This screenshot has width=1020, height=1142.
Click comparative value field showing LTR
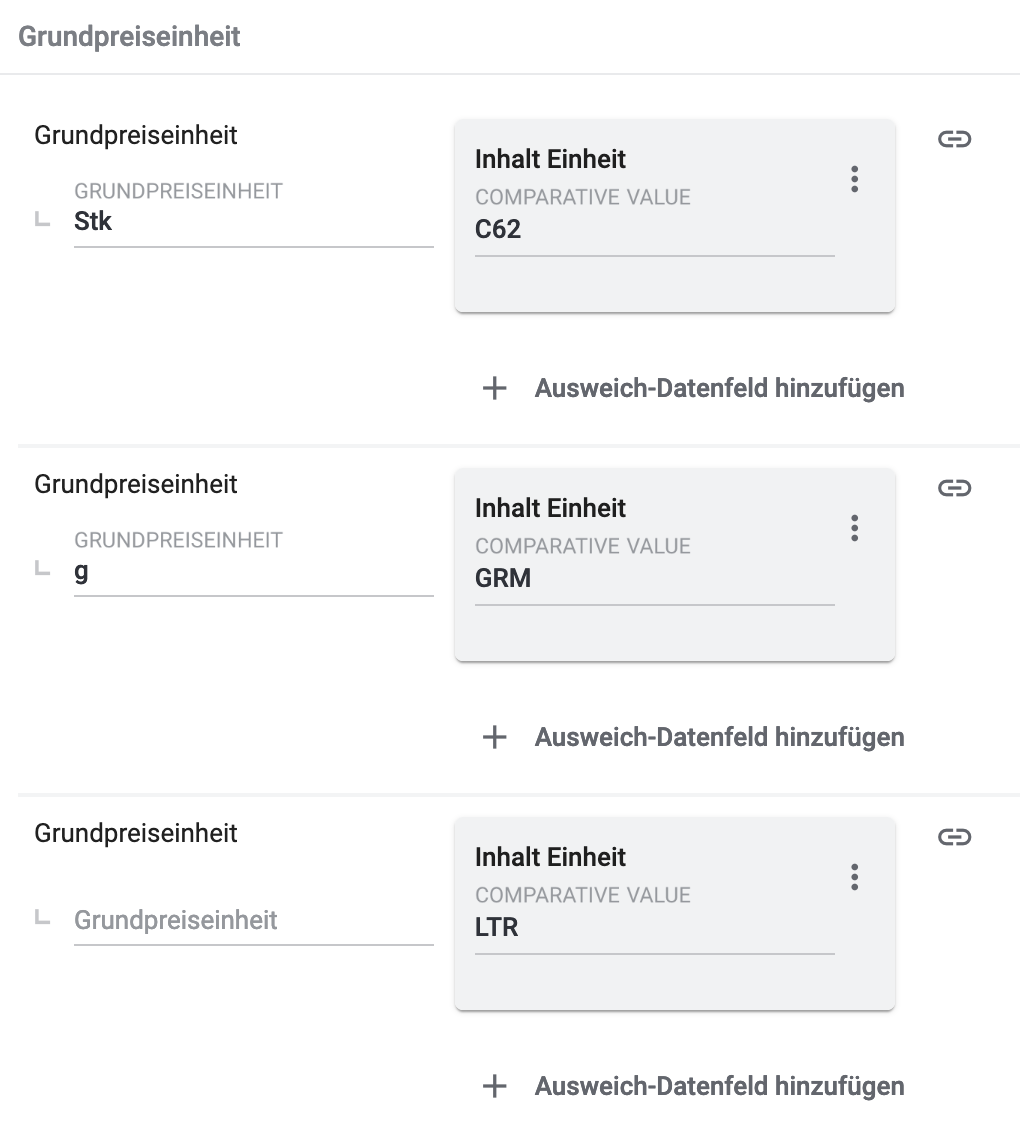click(x=654, y=928)
